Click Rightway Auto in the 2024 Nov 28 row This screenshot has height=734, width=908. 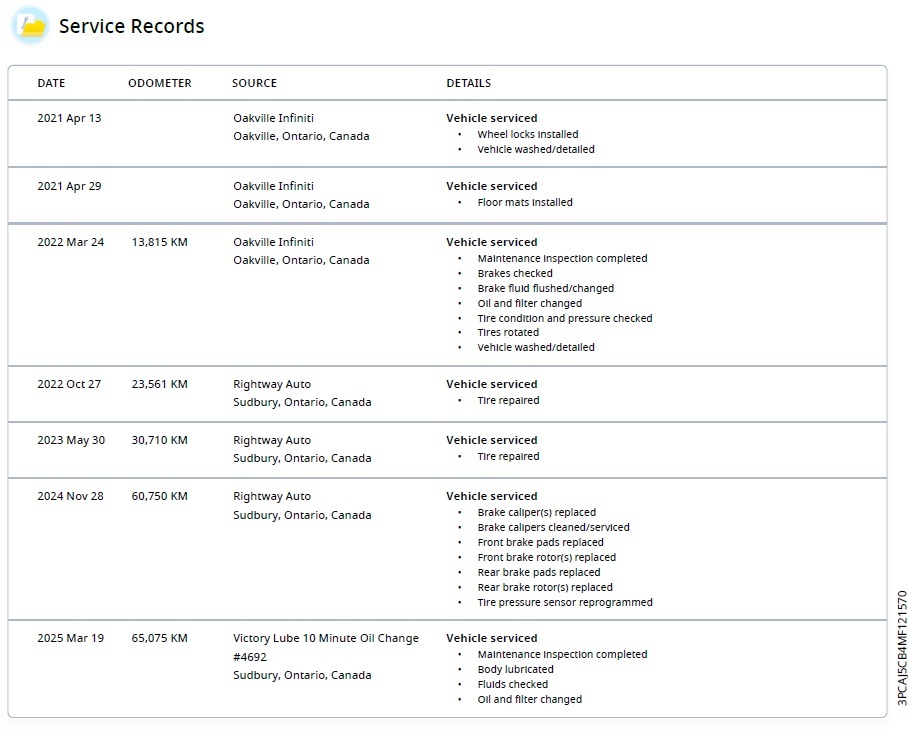pos(272,496)
